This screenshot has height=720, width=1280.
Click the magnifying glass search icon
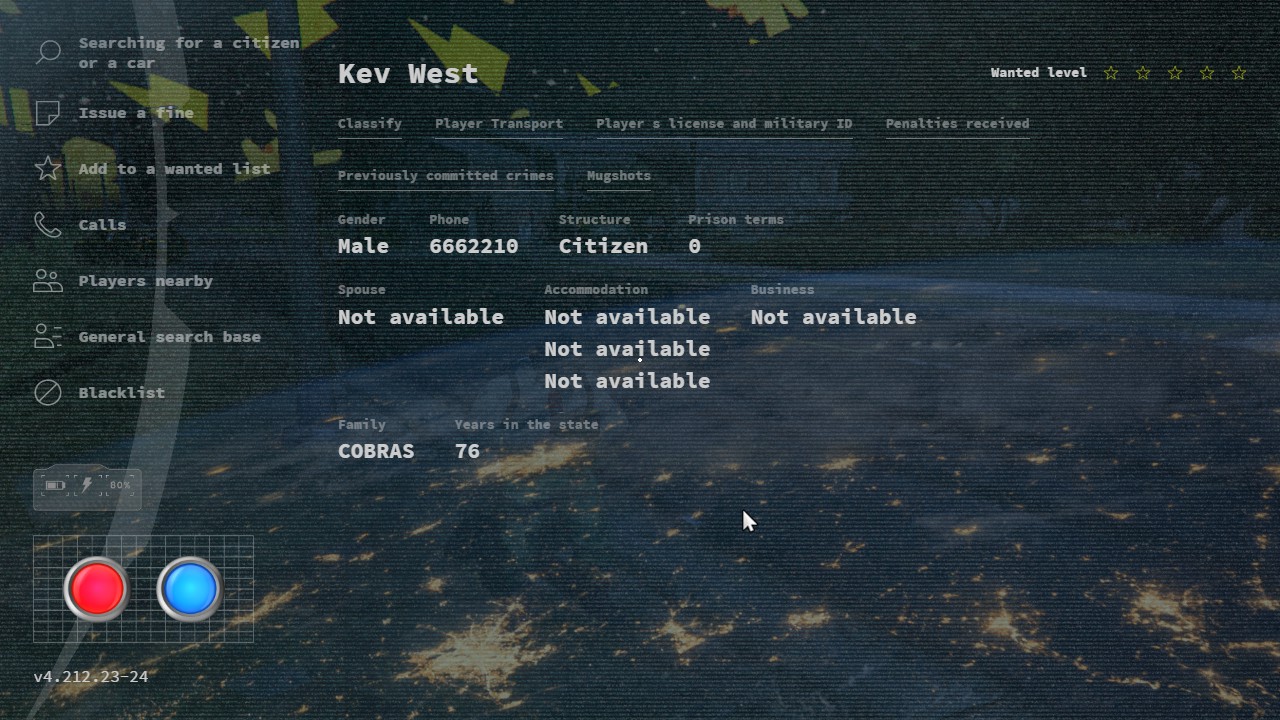click(48, 53)
